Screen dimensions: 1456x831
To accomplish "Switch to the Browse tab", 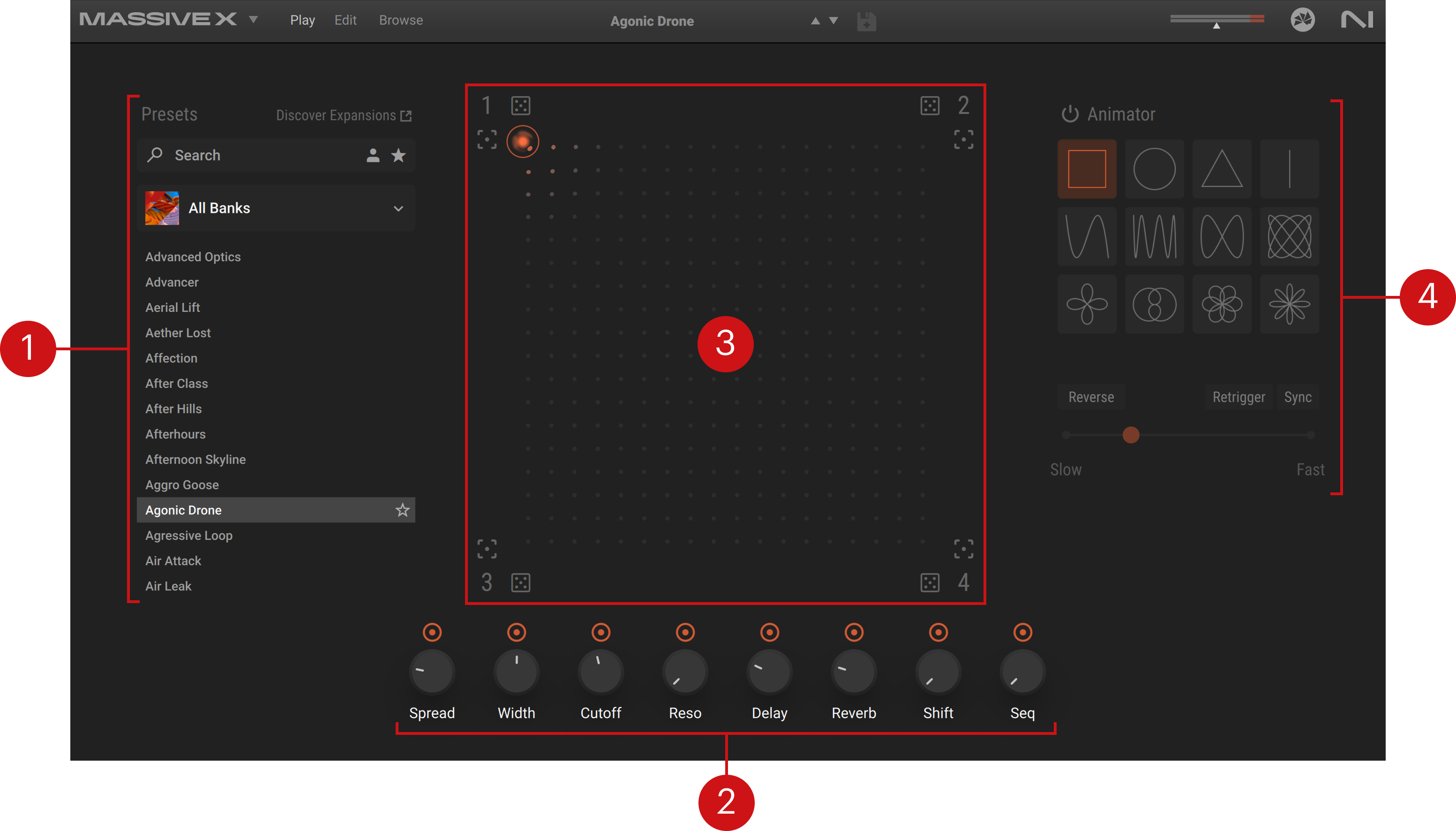I will tap(400, 21).
